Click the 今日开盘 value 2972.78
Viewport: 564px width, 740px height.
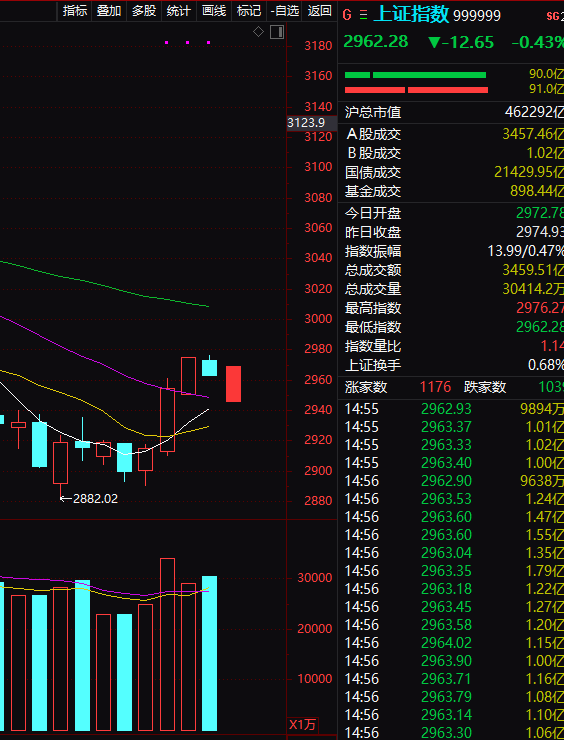click(540, 213)
